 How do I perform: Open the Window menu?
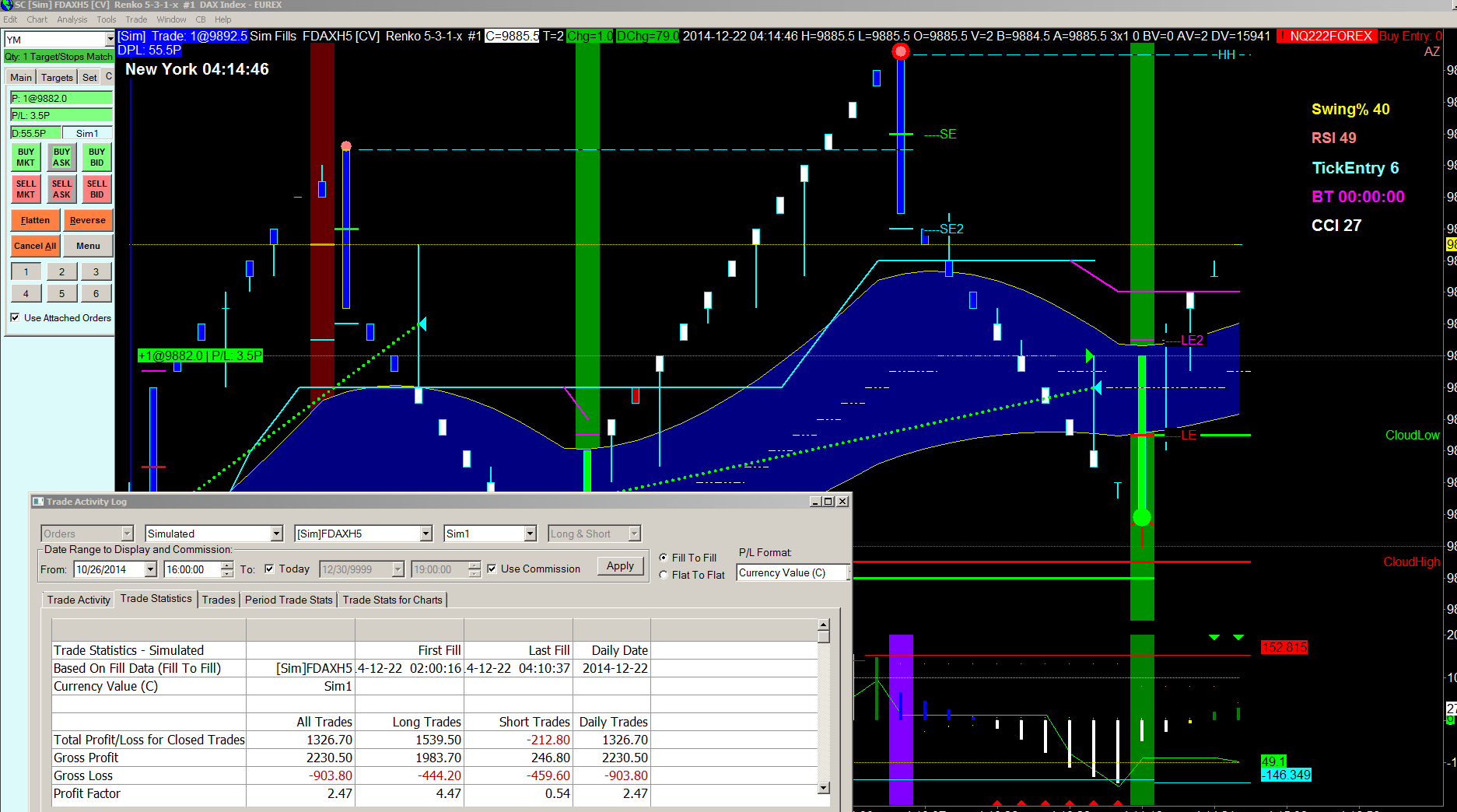pos(171,19)
